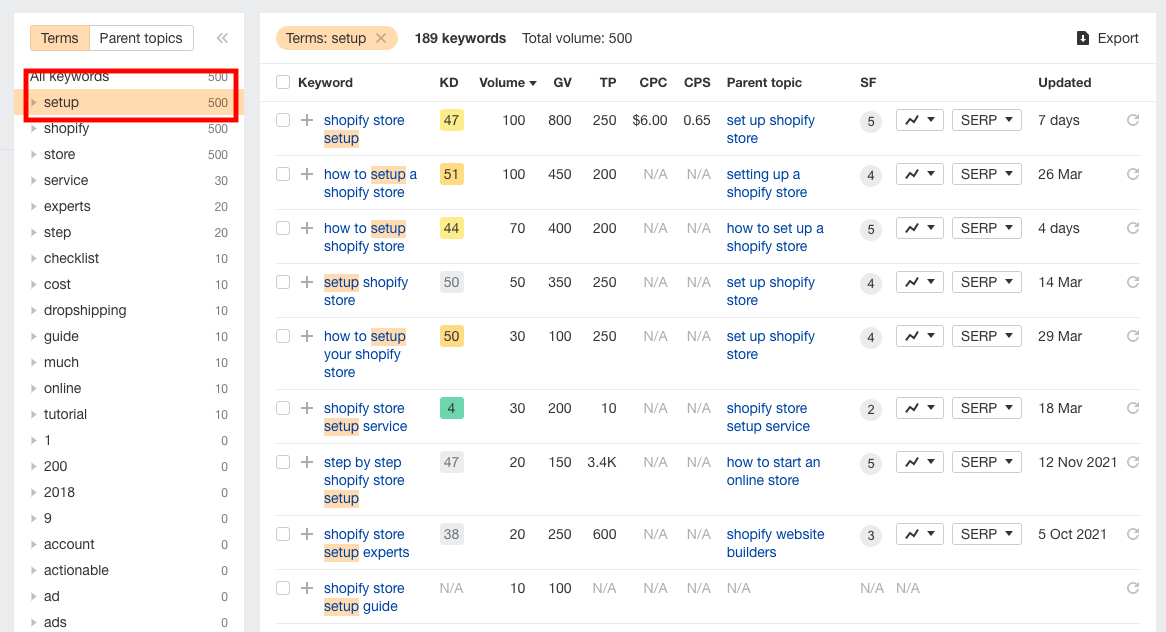The image size is (1166, 632).
Task: Add "shopify store setup experts" via plus icon
Action: [x=306, y=533]
